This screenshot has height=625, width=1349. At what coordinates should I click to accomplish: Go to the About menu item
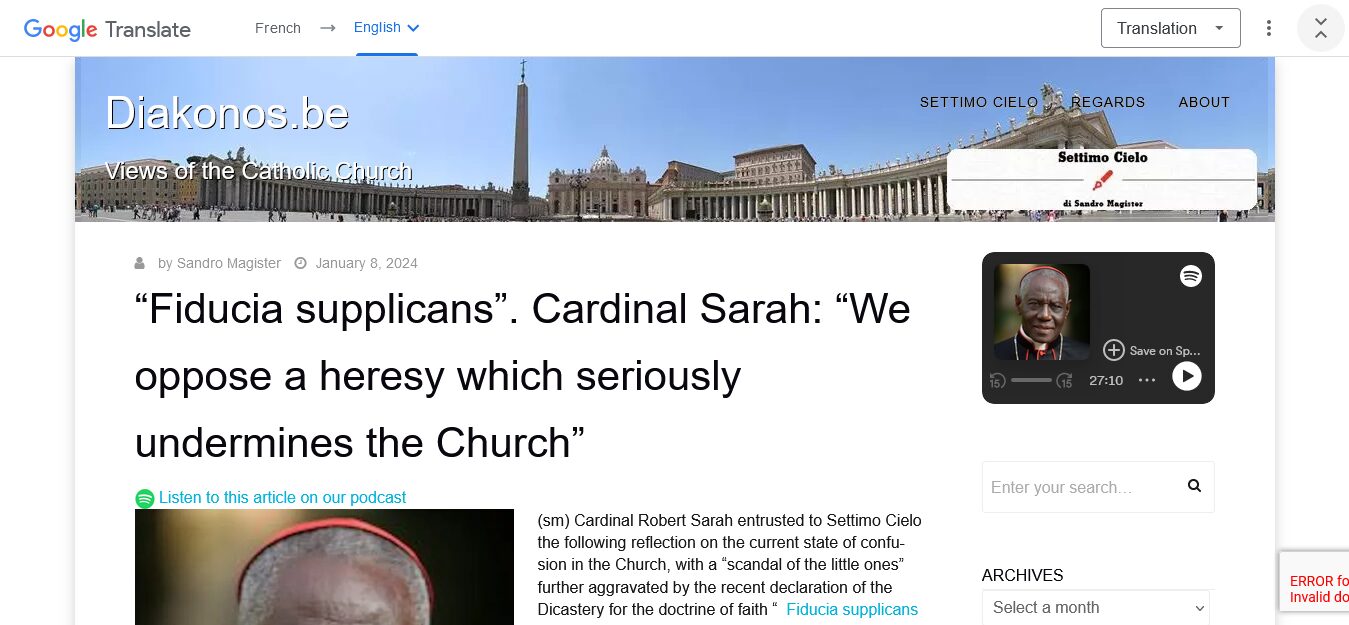point(1204,102)
